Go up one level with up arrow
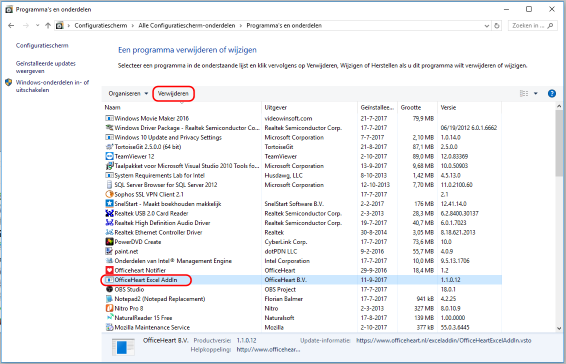The height and width of the screenshot is (364, 566). pos(48,26)
